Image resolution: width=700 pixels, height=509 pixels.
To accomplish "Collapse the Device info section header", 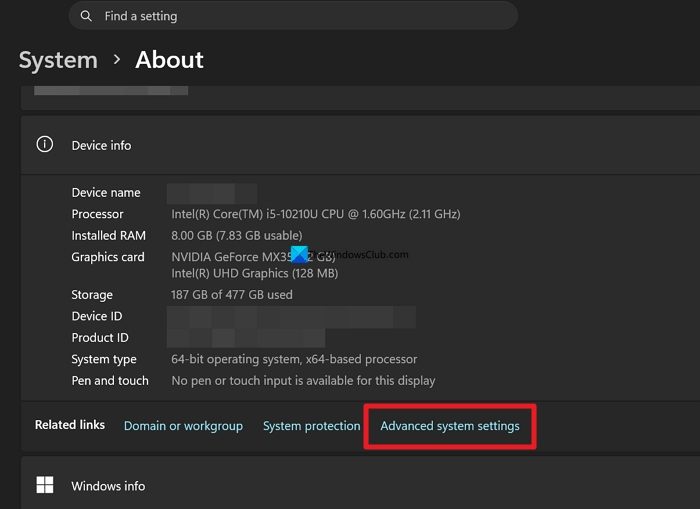I will (360, 145).
